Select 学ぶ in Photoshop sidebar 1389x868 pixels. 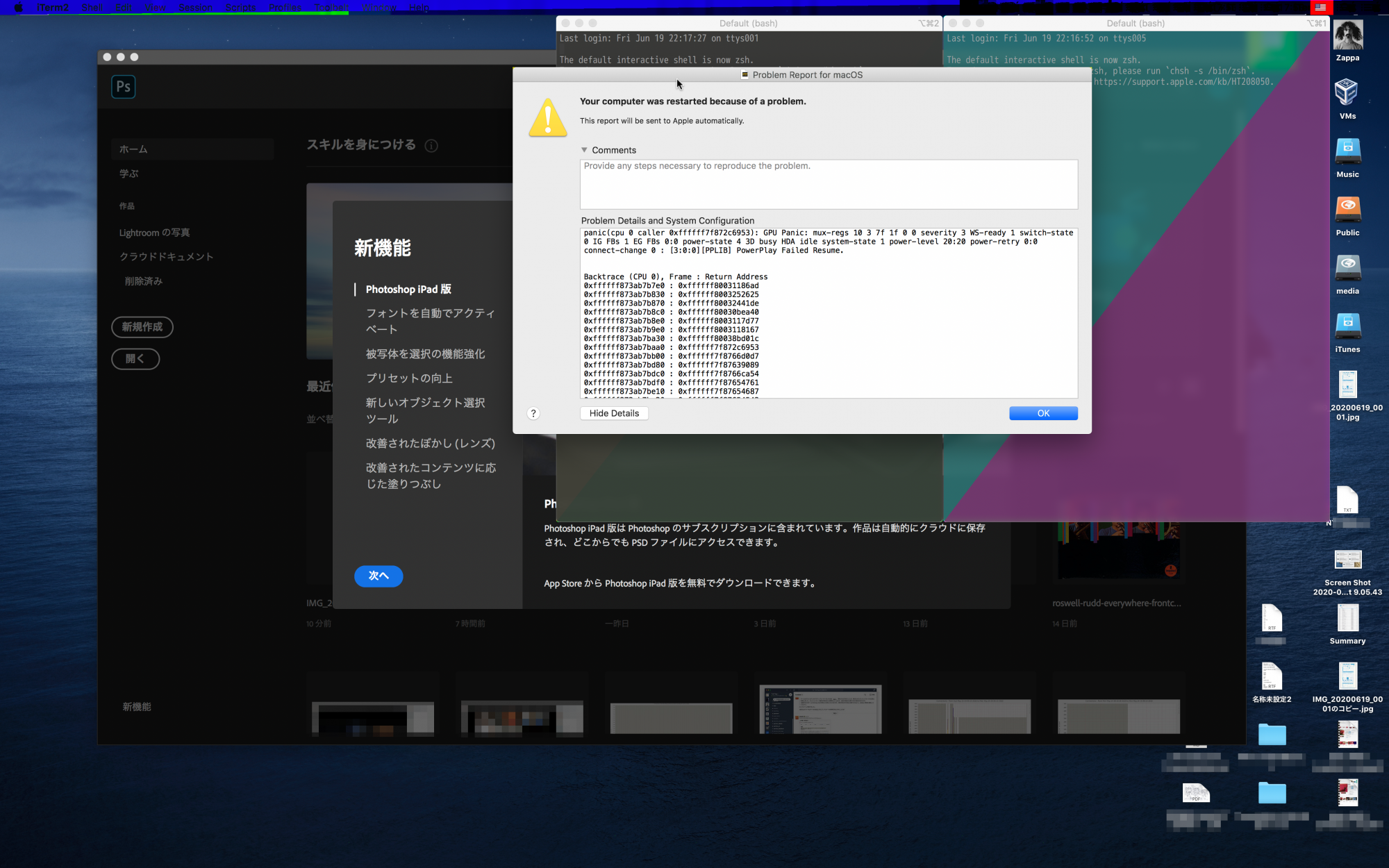click(129, 174)
